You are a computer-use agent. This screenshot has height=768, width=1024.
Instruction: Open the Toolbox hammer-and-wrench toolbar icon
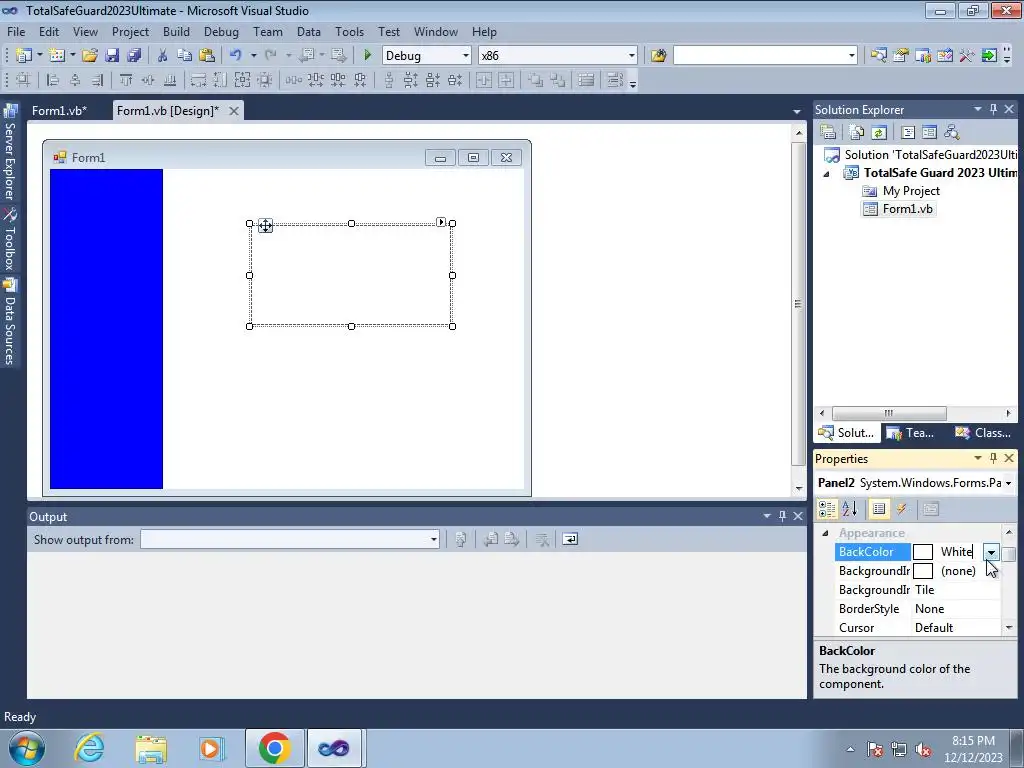pos(967,56)
